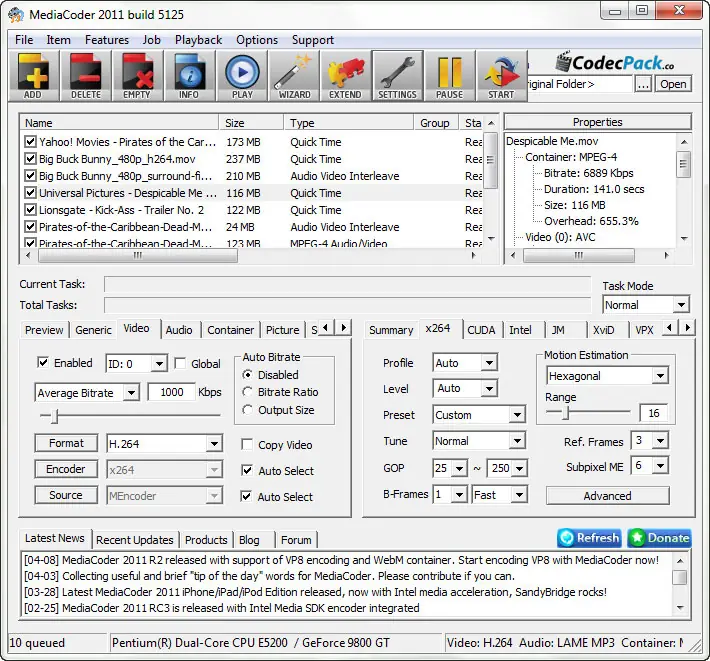Viewport: 710px width, 661px height.
Task: Click the Range value 16 field
Action: pos(653,413)
